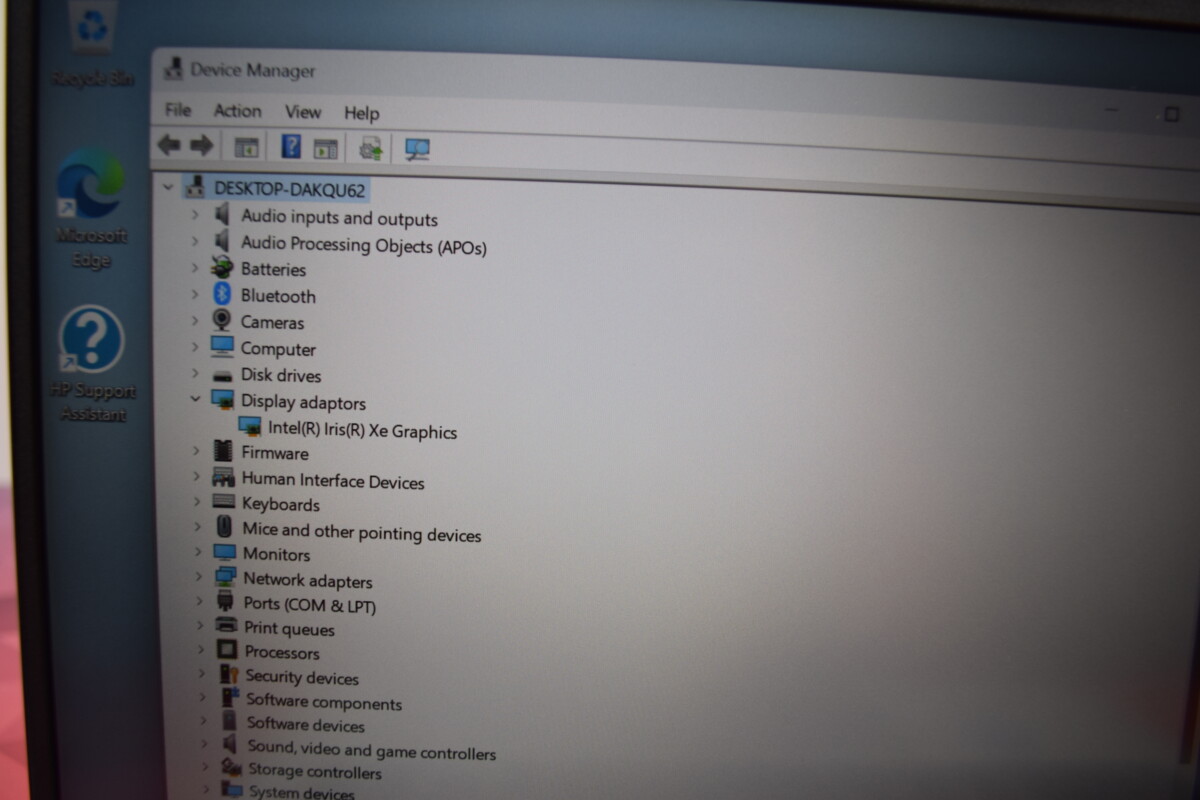Expand the Storage controllers category
The height and width of the screenshot is (800, 1200).
click(x=204, y=768)
